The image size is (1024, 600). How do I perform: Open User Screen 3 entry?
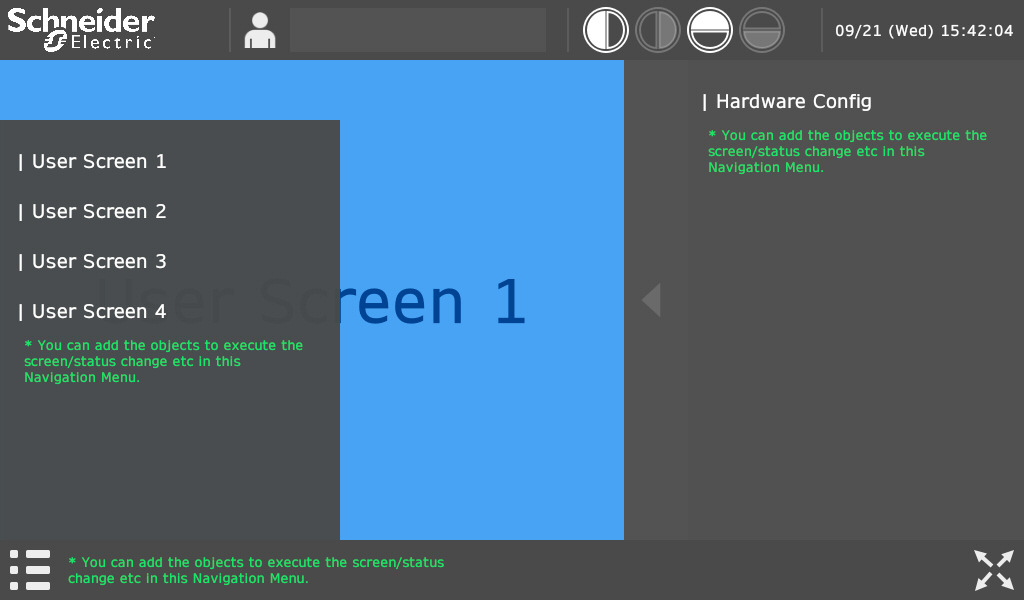pos(99,262)
